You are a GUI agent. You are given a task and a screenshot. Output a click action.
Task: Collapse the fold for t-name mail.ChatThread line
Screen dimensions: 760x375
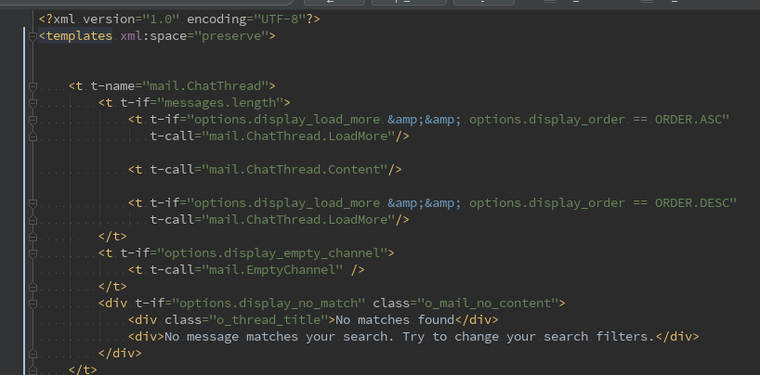pos(33,87)
